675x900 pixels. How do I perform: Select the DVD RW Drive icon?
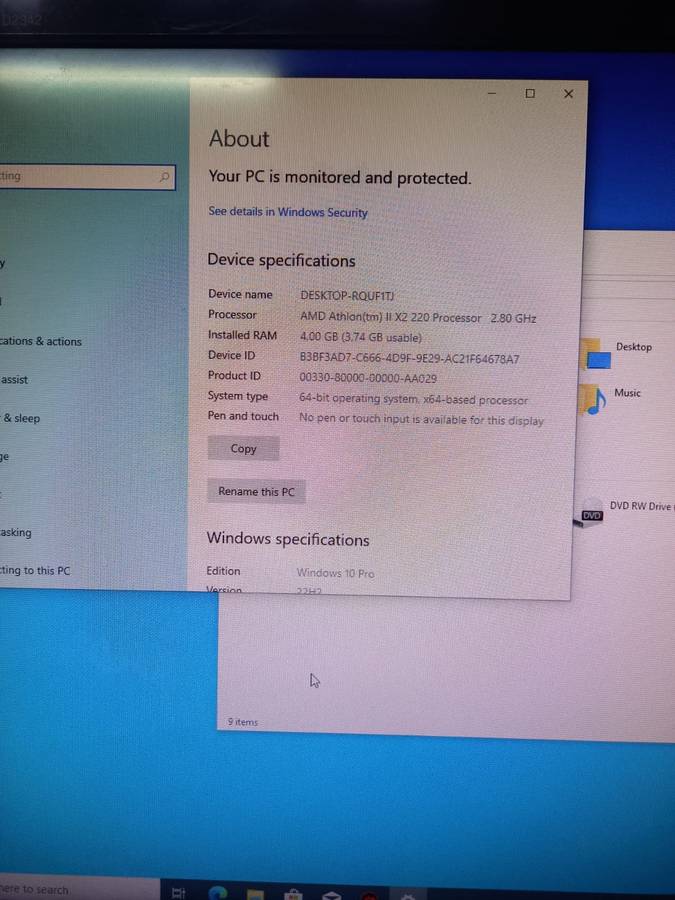(593, 510)
